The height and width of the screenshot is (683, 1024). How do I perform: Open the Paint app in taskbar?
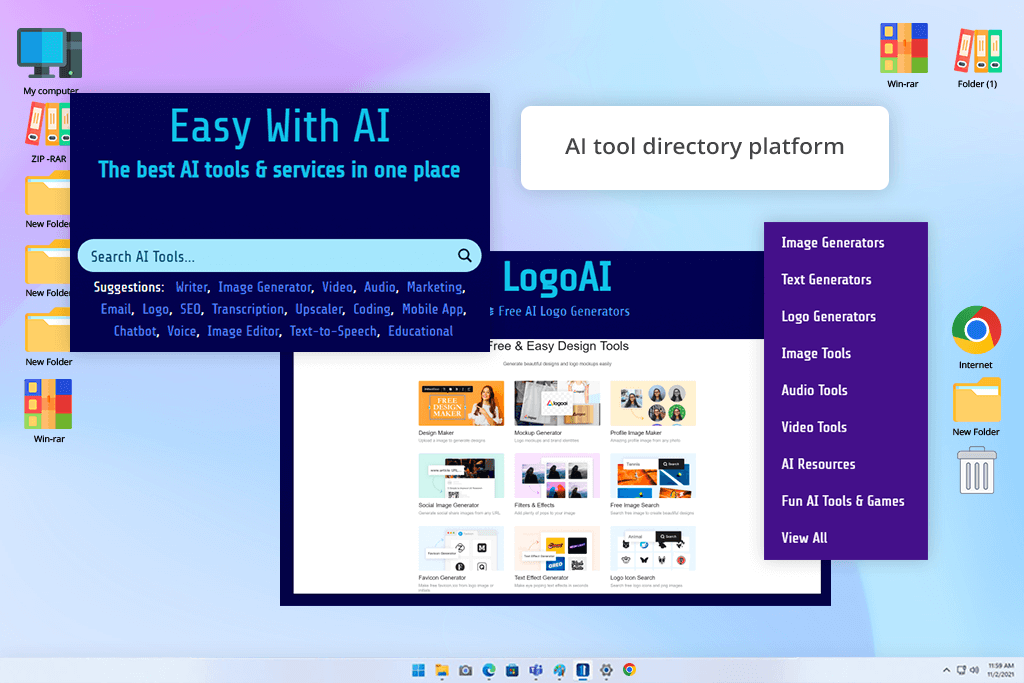click(560, 670)
